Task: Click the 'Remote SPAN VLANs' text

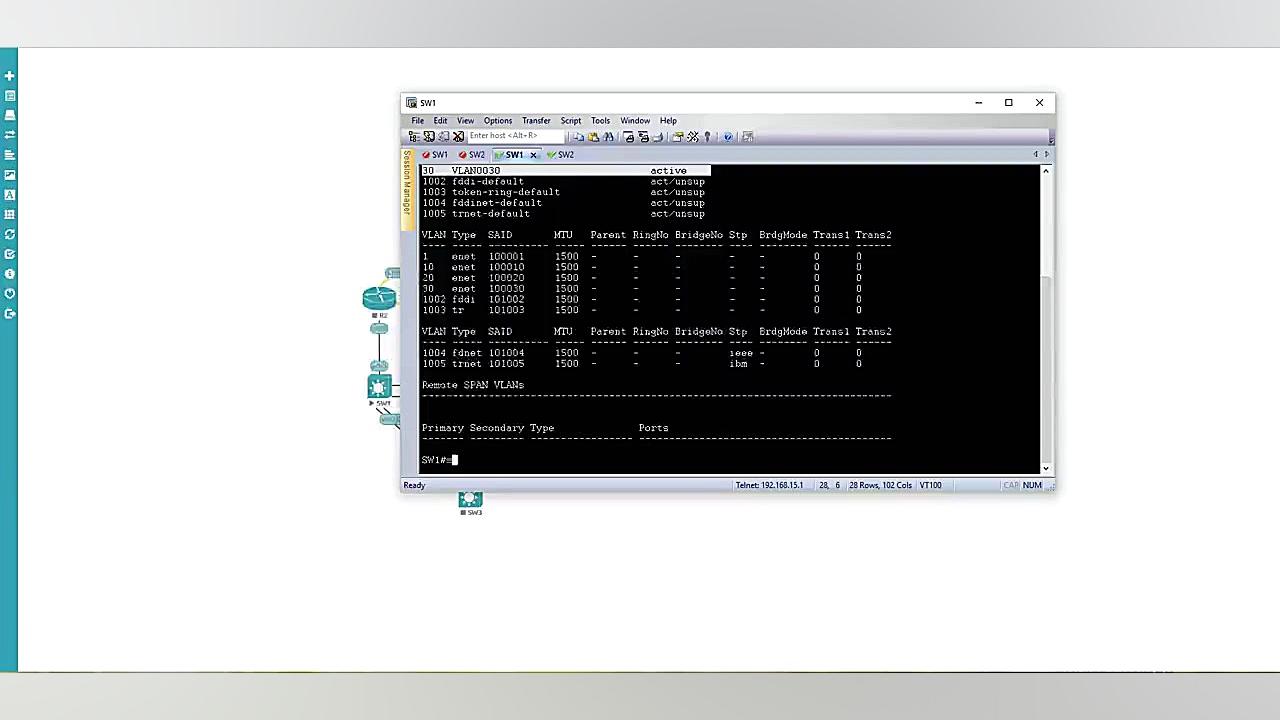Action: 473,385
